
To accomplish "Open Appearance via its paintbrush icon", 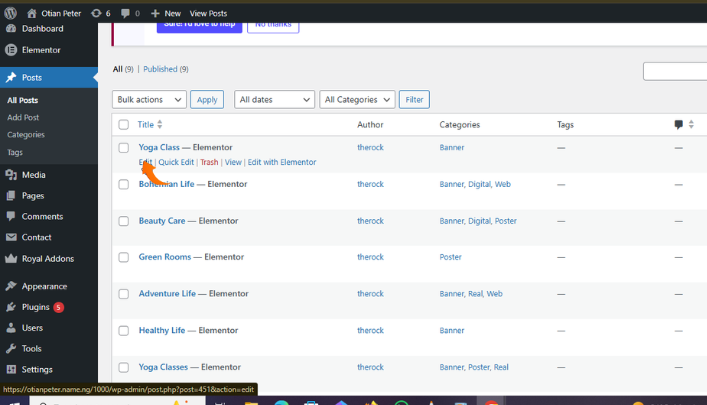I will coord(11,285).
